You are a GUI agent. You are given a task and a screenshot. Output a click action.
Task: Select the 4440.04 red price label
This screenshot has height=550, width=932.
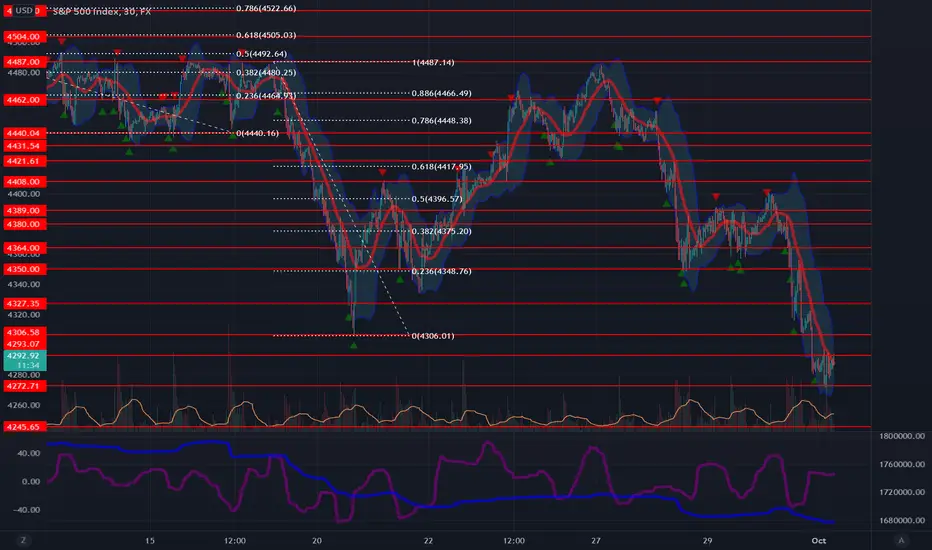23,133
